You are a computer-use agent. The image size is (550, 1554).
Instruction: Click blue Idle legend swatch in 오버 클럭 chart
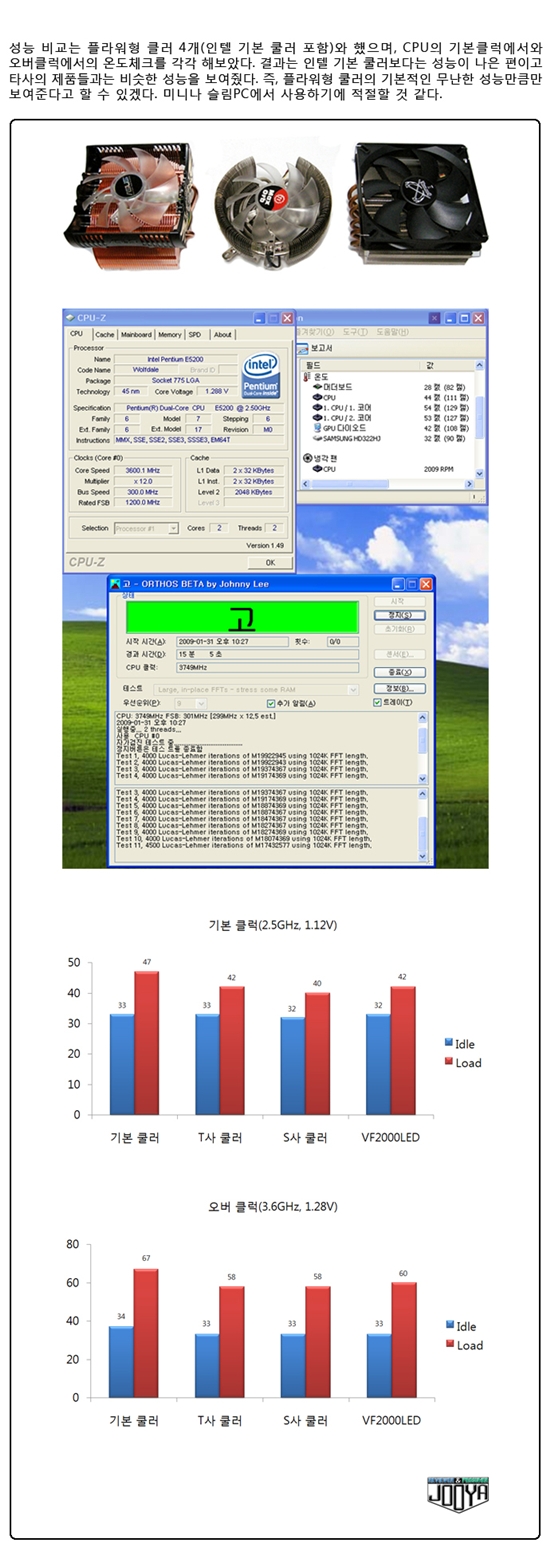(x=450, y=1326)
